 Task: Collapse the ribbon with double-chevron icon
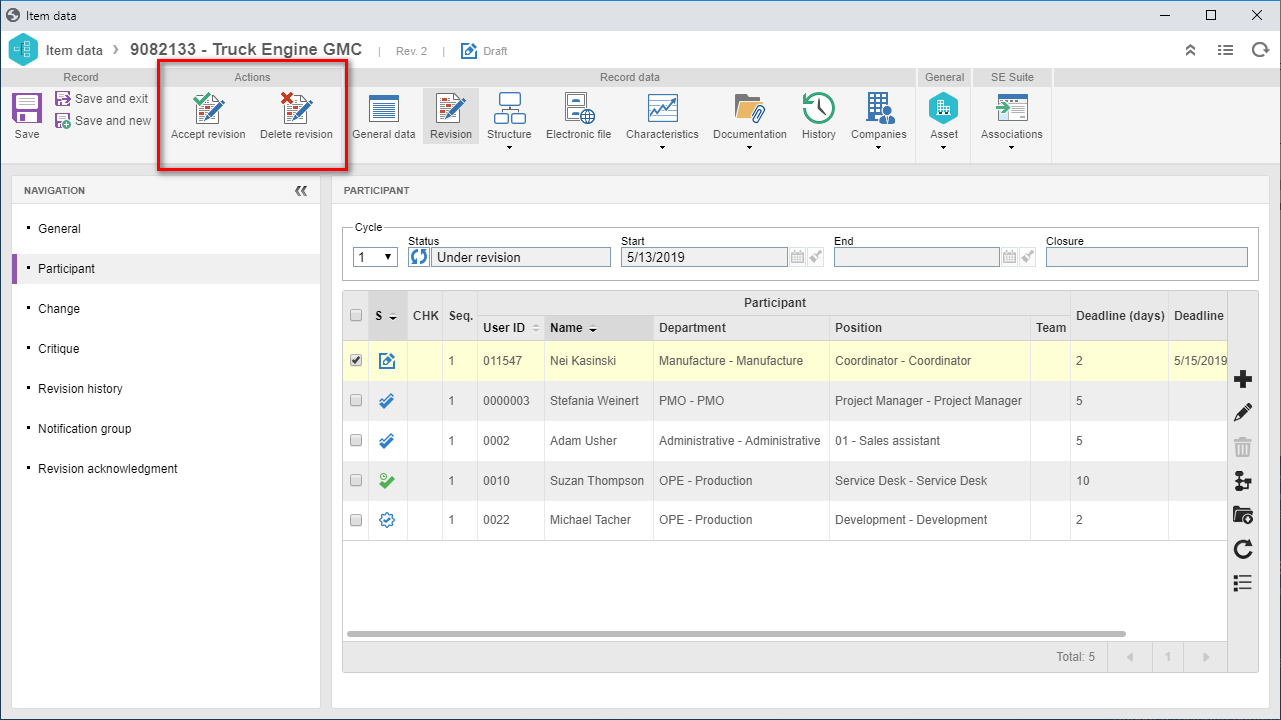click(x=1190, y=50)
